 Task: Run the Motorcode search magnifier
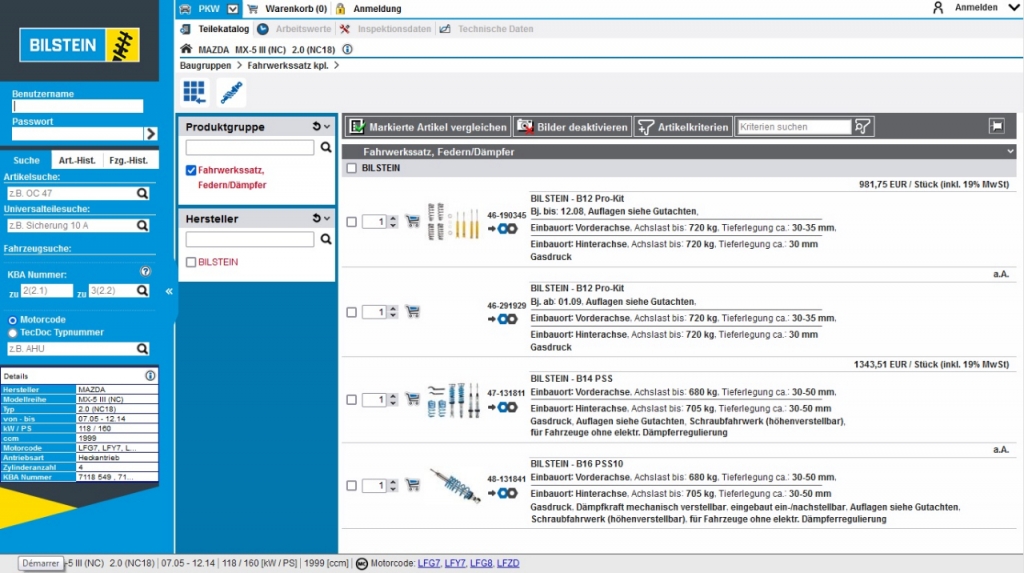pos(142,349)
